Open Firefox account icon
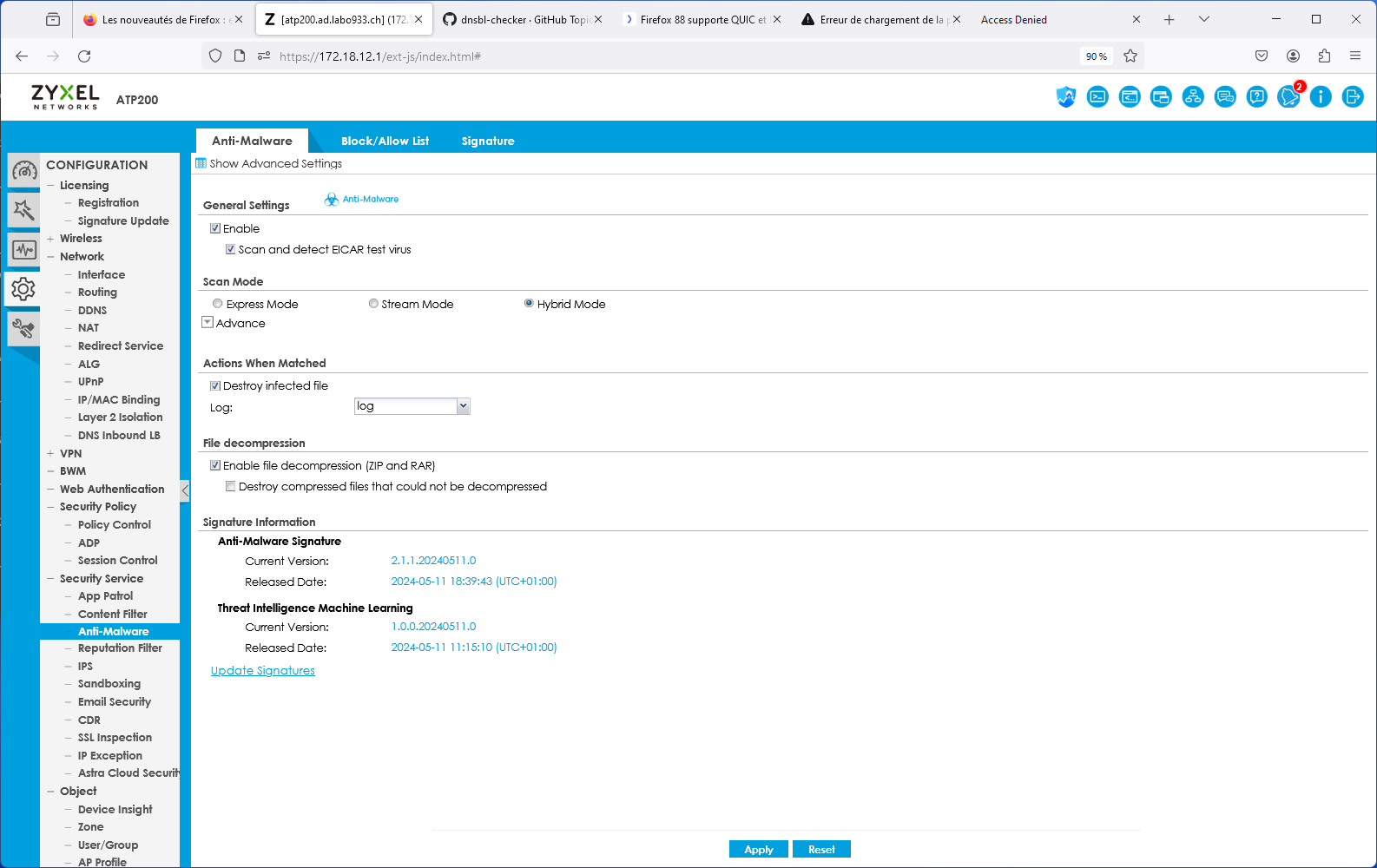The width and height of the screenshot is (1377, 868). pos(1293,56)
